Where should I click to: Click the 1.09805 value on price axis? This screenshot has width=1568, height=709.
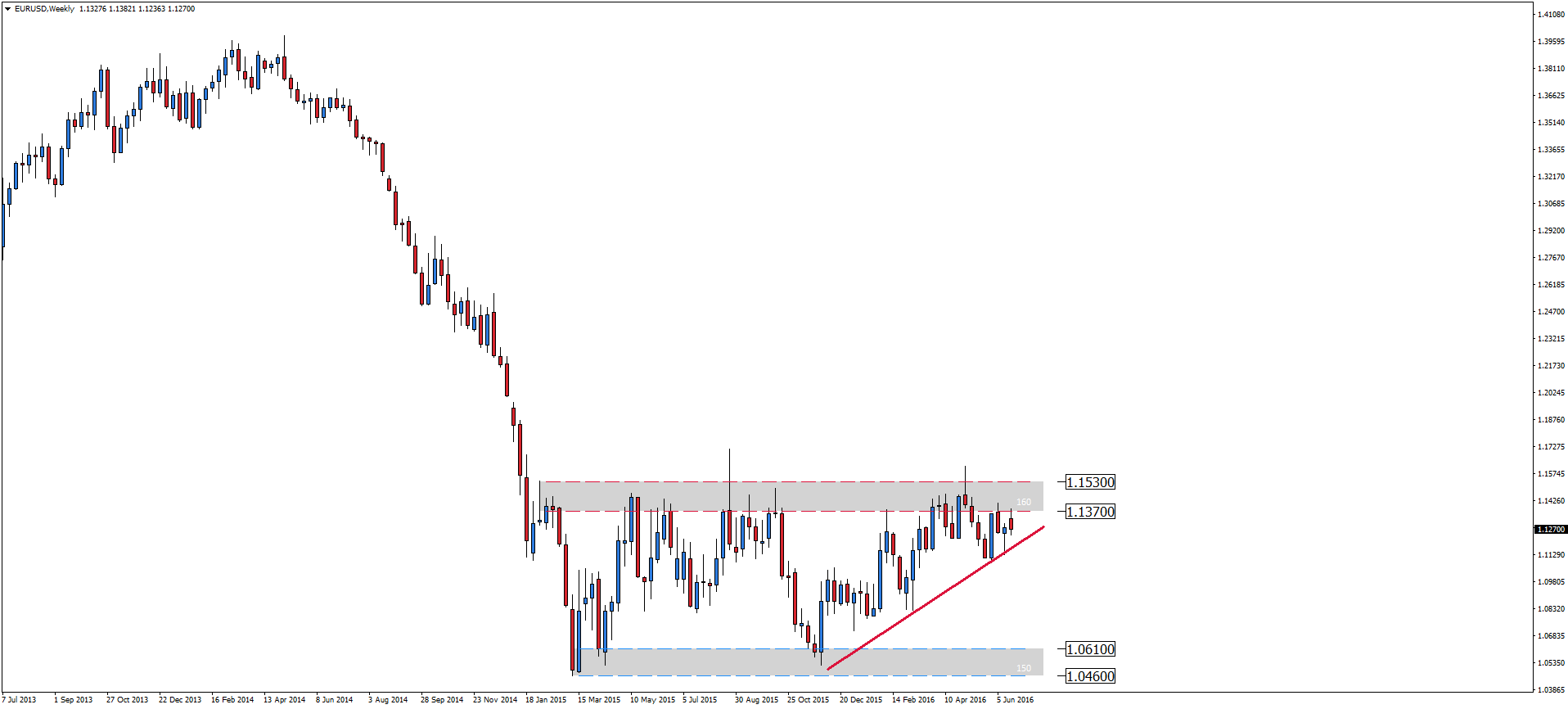pos(1551,582)
